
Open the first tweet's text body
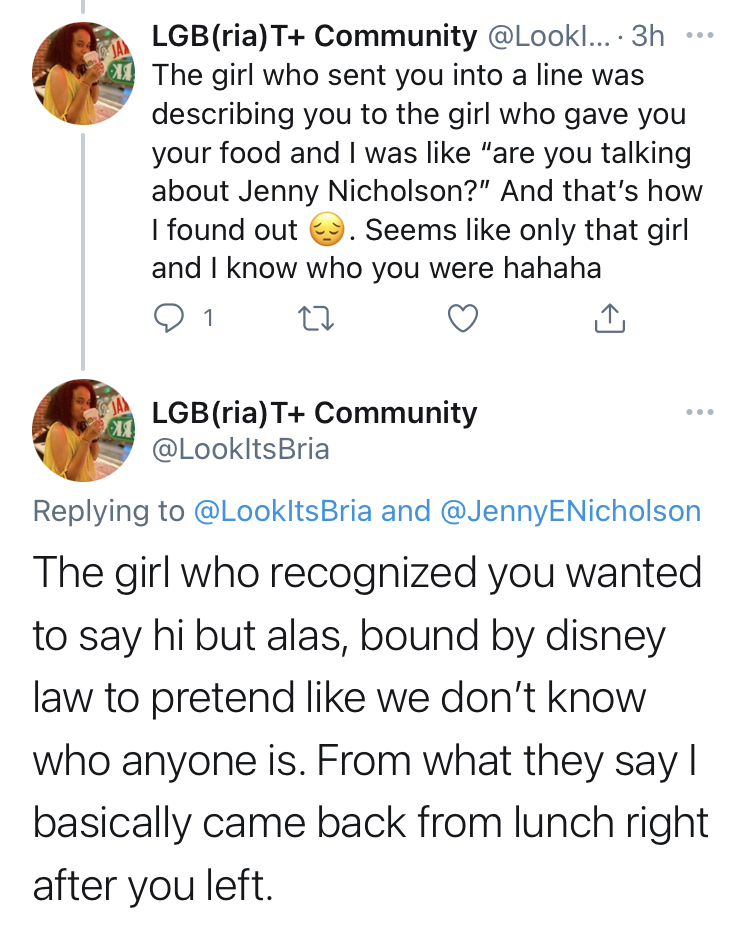tap(427, 171)
